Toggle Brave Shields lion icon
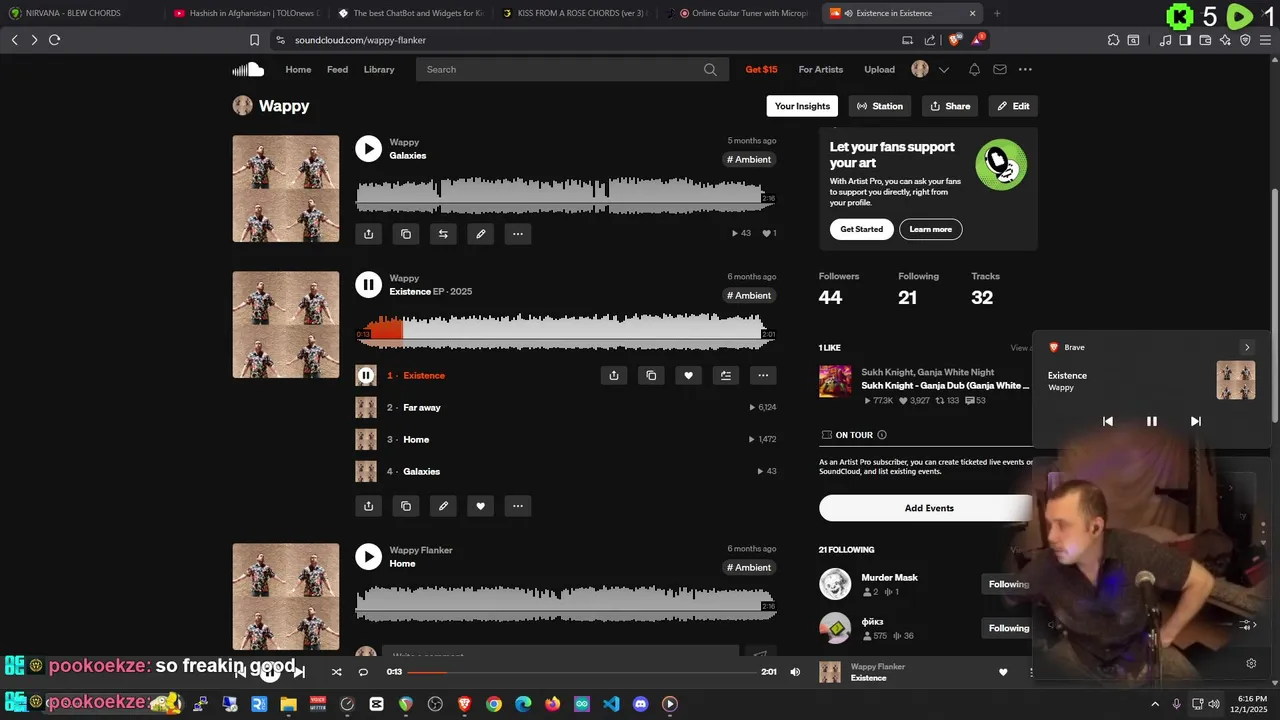This screenshot has height=720, width=1280. click(954, 40)
